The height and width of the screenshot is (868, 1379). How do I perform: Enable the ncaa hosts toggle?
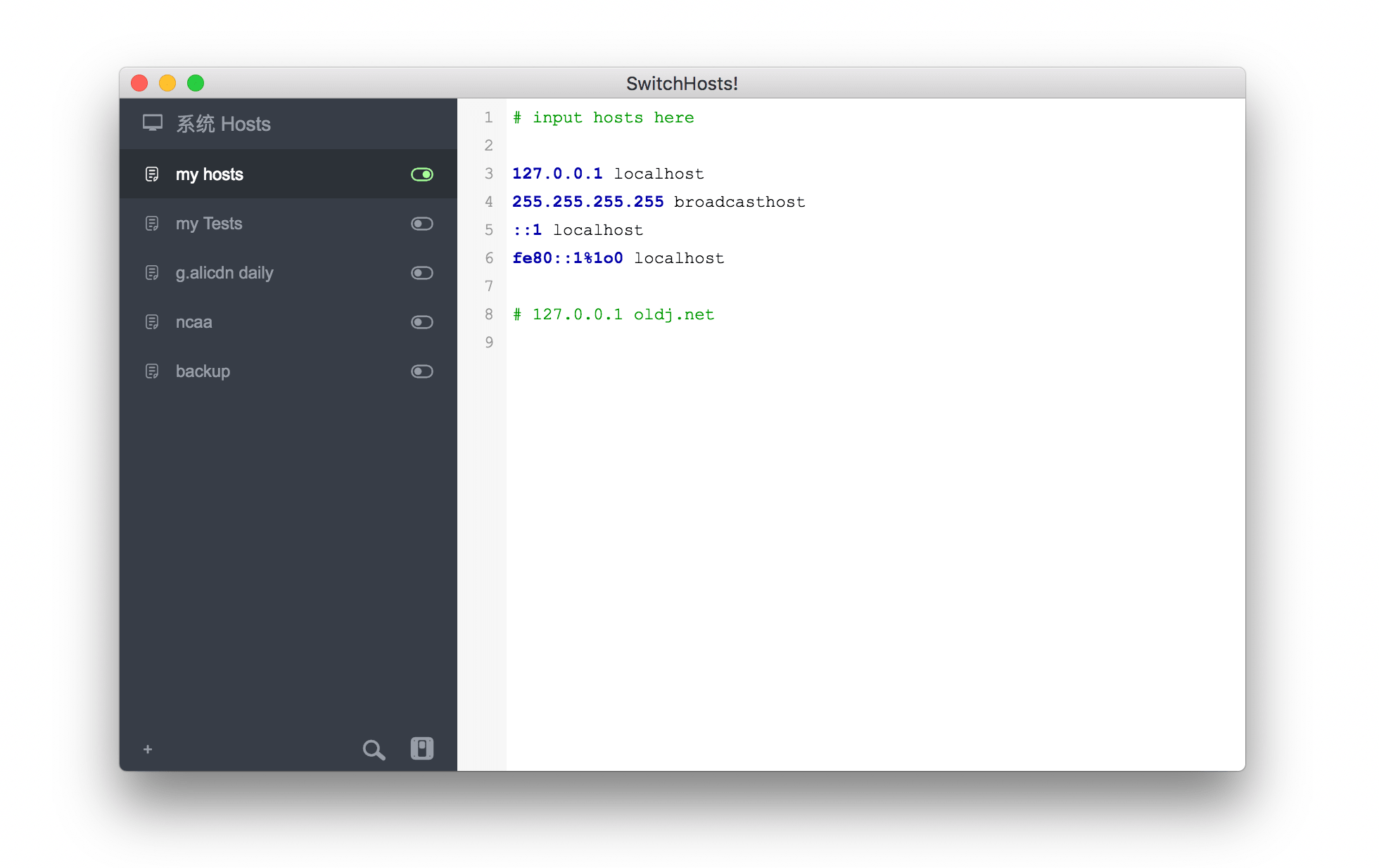pyautogui.click(x=422, y=322)
